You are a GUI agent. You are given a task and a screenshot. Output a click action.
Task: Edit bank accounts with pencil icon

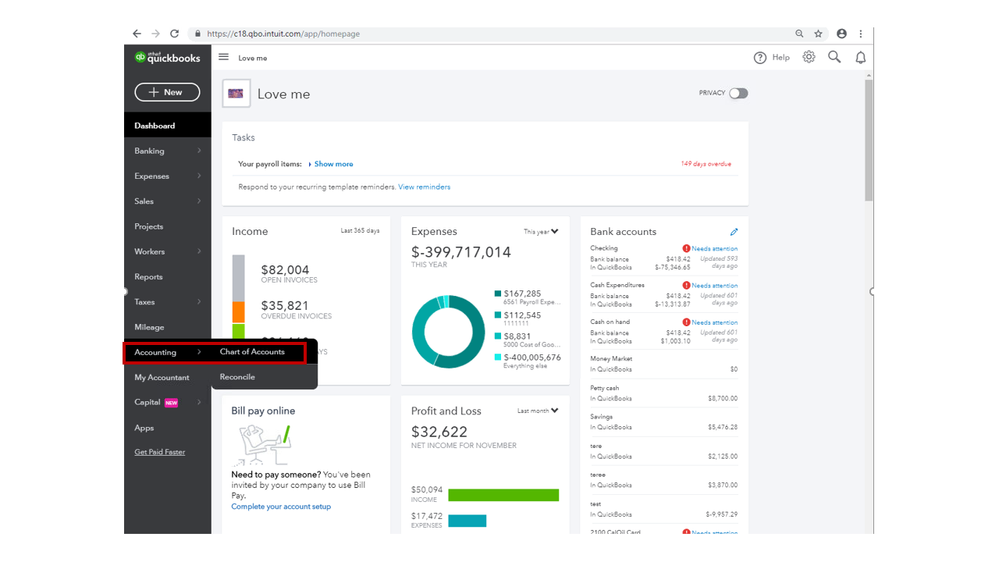pyautogui.click(x=734, y=232)
